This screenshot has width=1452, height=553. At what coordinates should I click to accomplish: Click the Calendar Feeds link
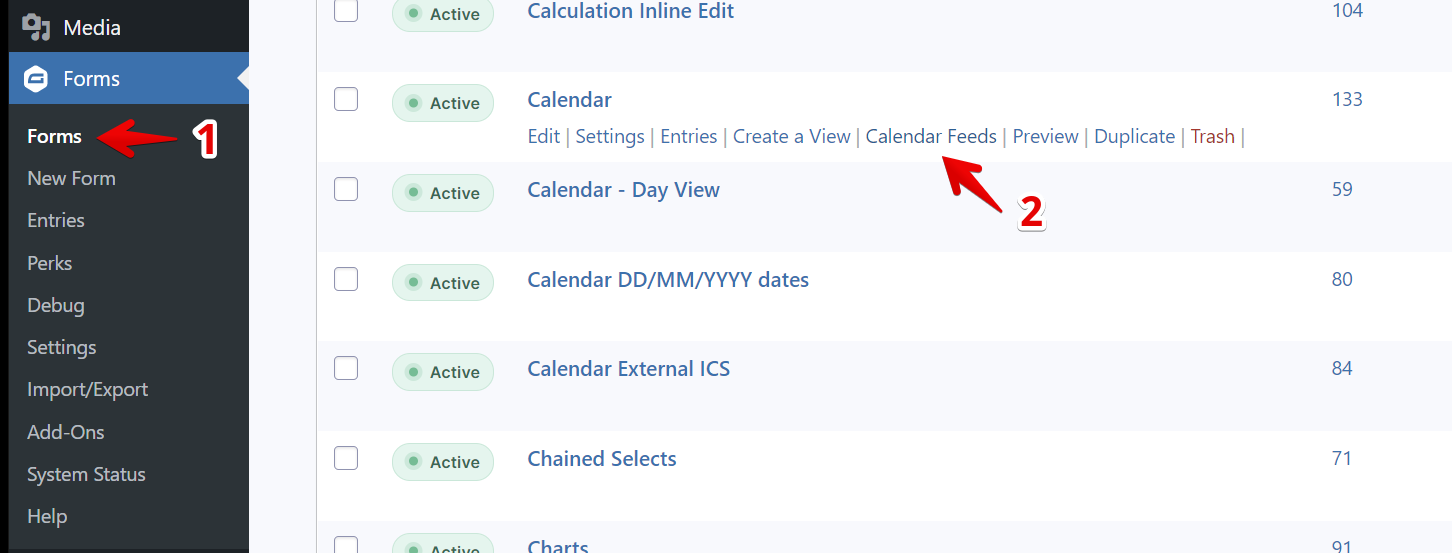point(931,136)
